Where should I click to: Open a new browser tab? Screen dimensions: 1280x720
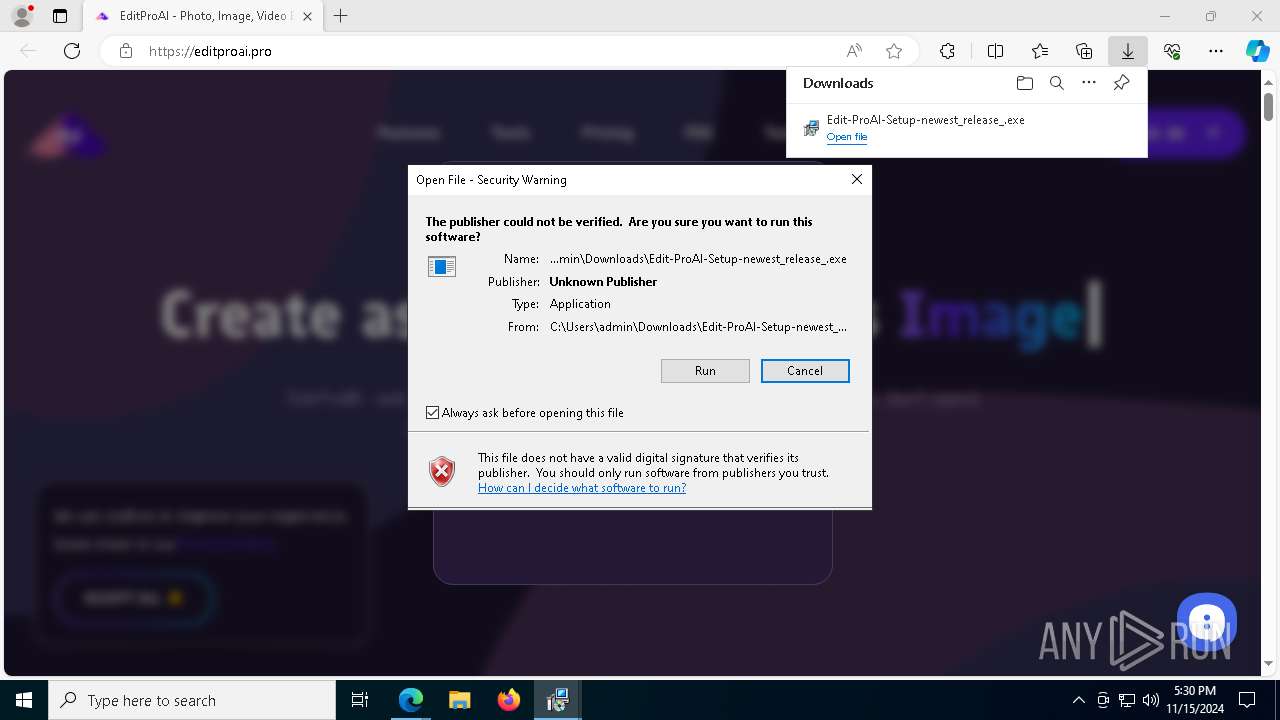[x=341, y=16]
